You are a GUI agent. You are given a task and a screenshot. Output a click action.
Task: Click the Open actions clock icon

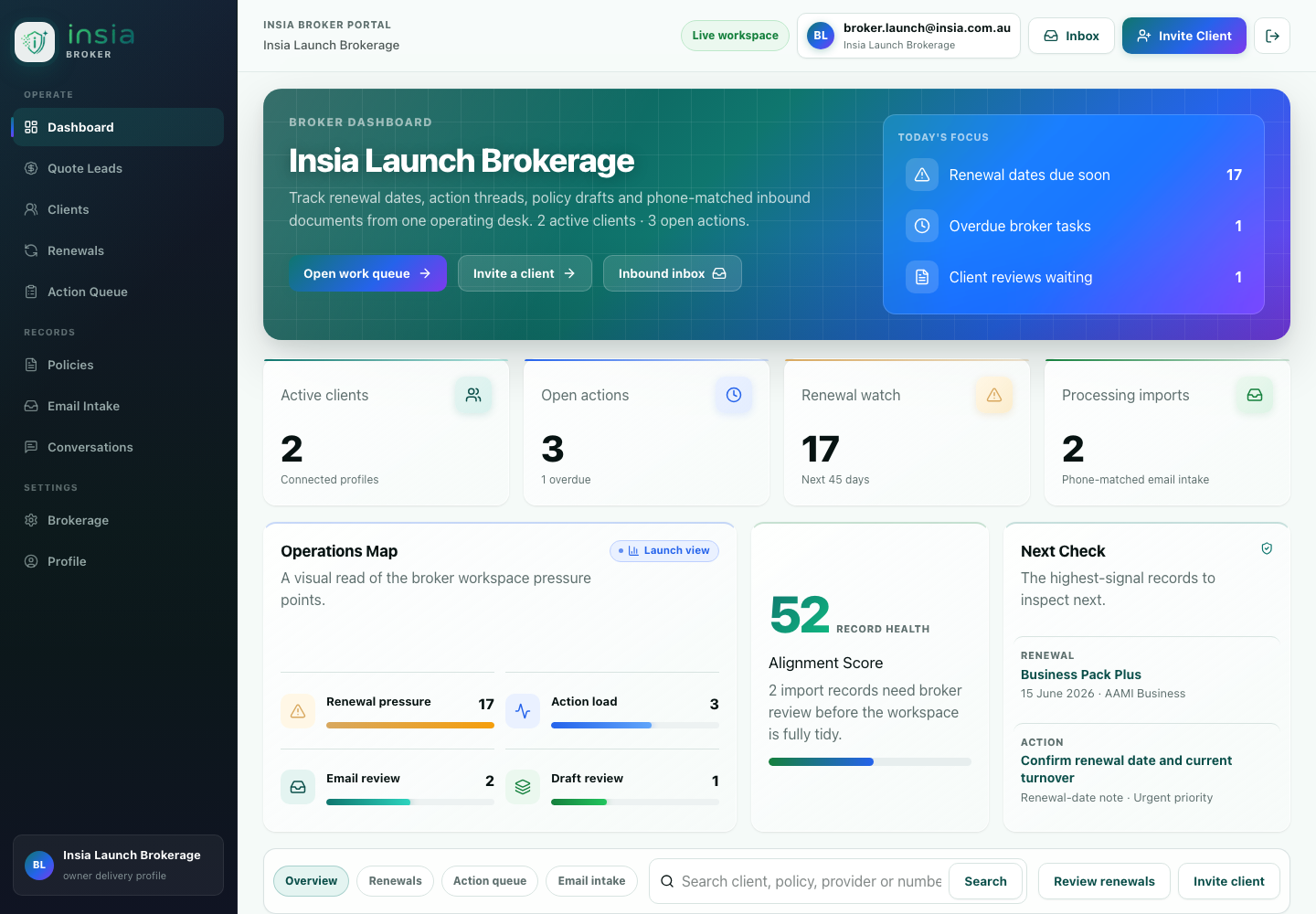[734, 395]
